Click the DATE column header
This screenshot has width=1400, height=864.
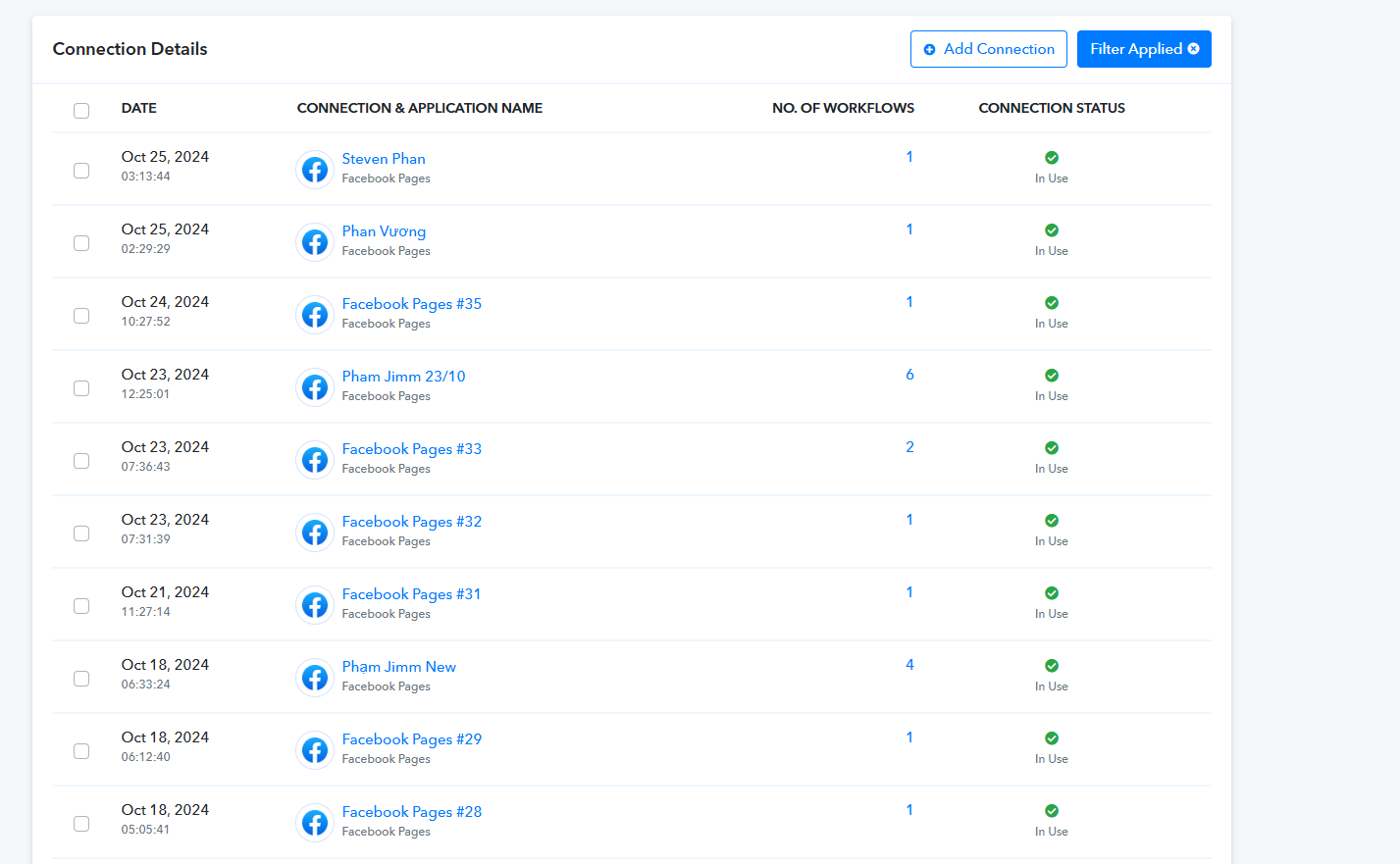pos(138,108)
